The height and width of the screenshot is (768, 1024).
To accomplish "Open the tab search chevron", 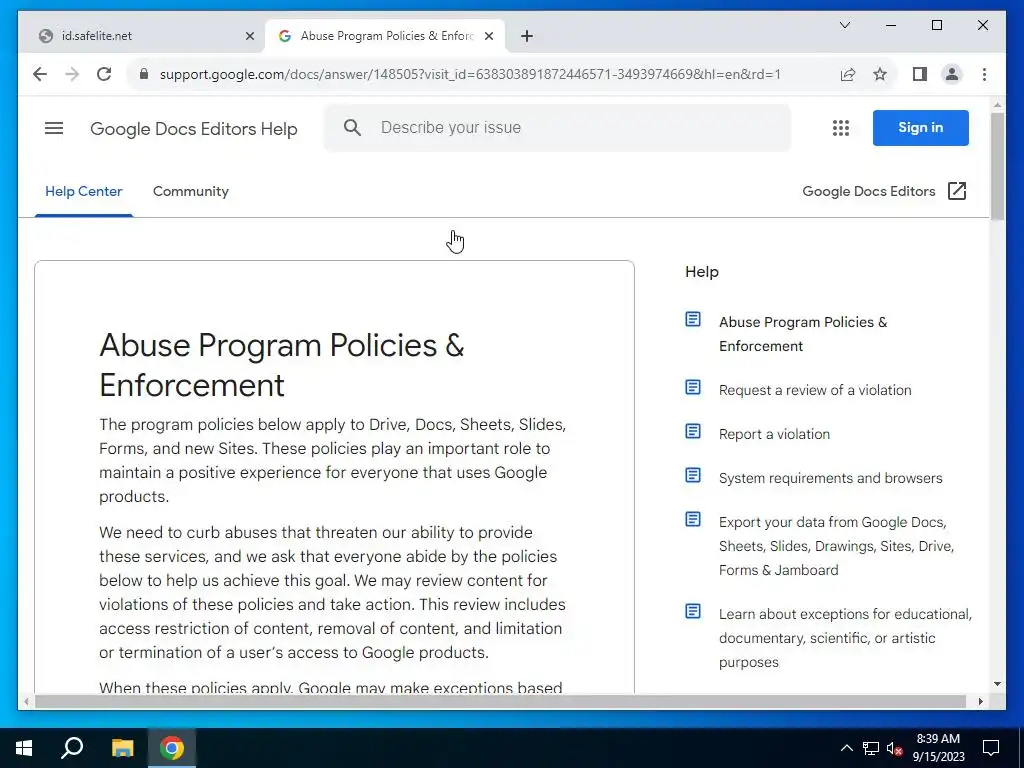I will click(844, 25).
